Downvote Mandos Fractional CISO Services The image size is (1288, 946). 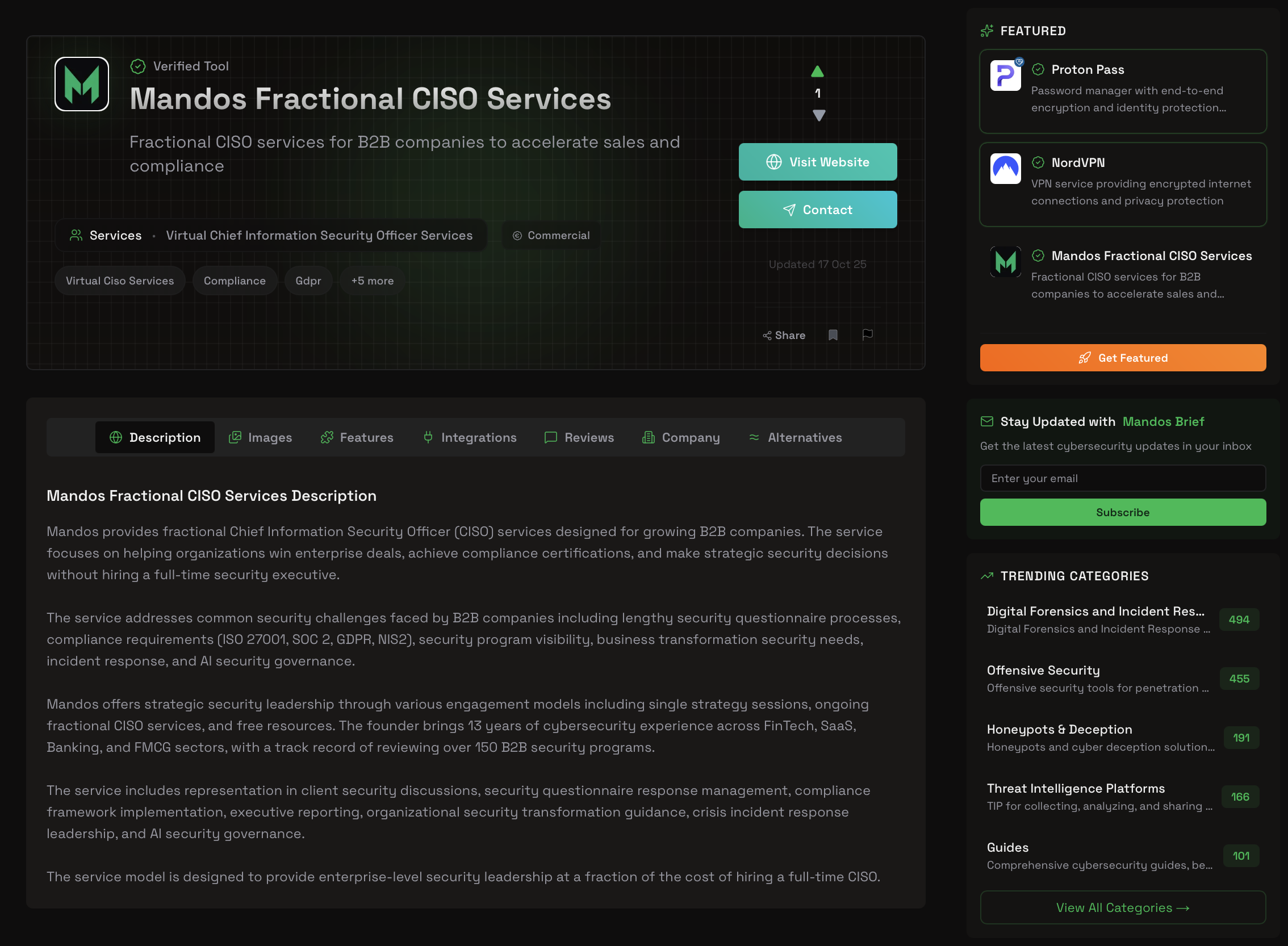[x=818, y=115]
